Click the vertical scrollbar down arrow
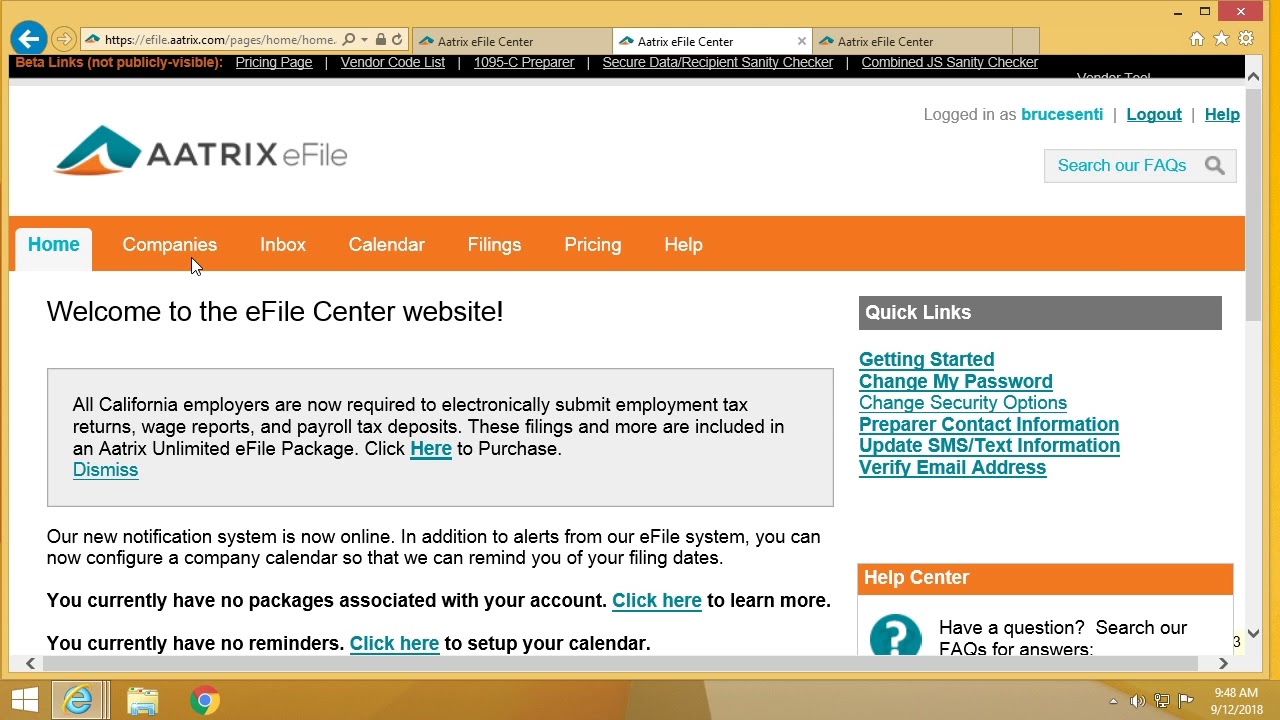Image resolution: width=1280 pixels, height=720 pixels. [x=1254, y=634]
